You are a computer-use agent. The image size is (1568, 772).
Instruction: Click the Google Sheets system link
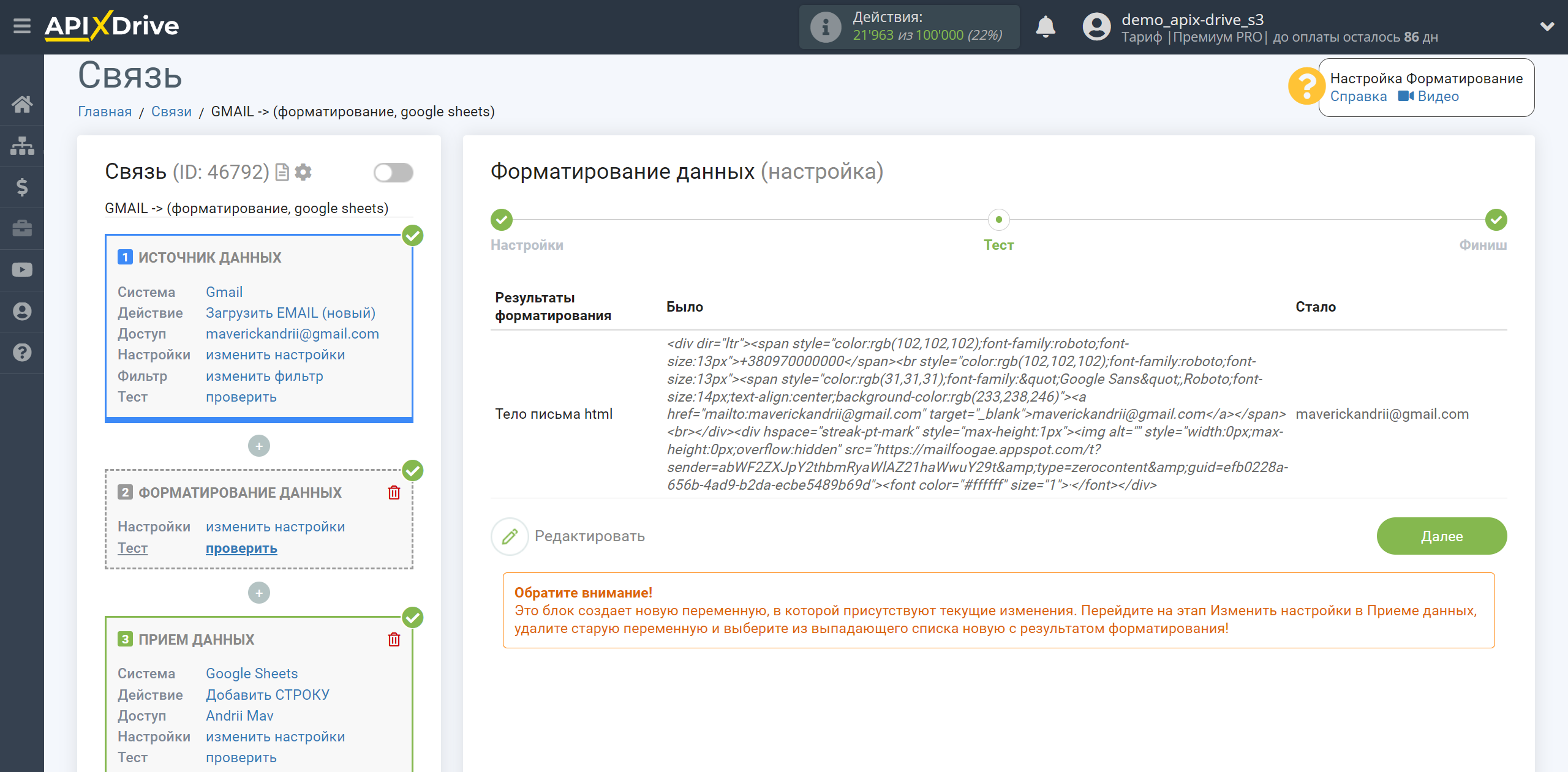252,673
